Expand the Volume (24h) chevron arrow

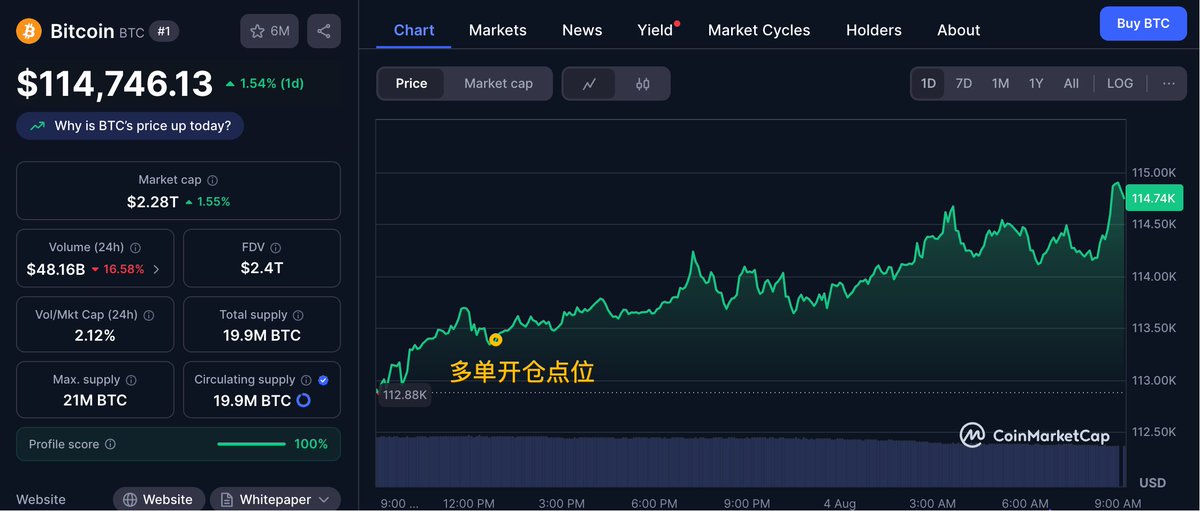point(156,269)
